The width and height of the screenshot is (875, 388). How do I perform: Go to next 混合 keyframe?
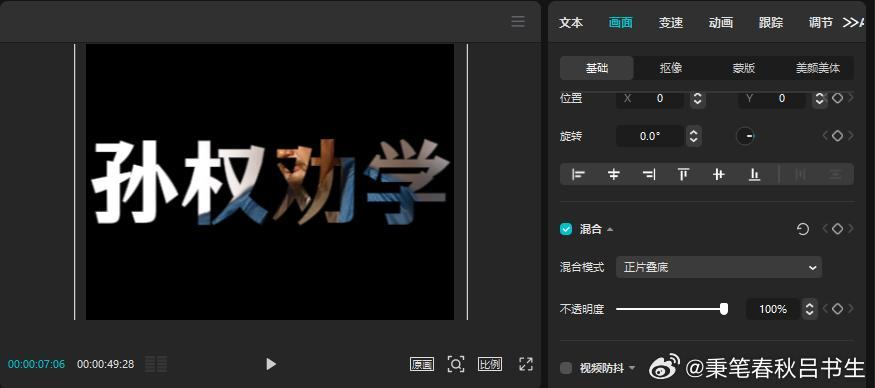point(850,229)
